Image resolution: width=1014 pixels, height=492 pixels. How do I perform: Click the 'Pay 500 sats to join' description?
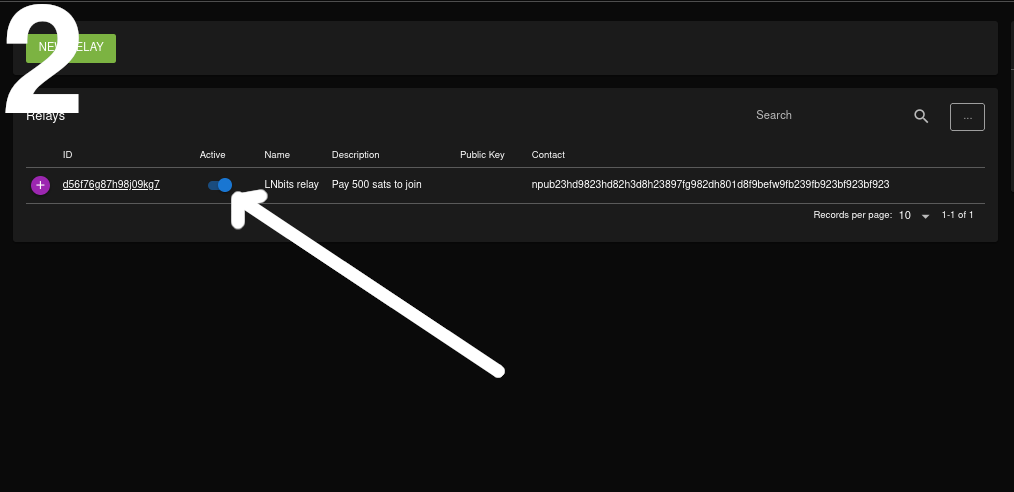(x=377, y=185)
